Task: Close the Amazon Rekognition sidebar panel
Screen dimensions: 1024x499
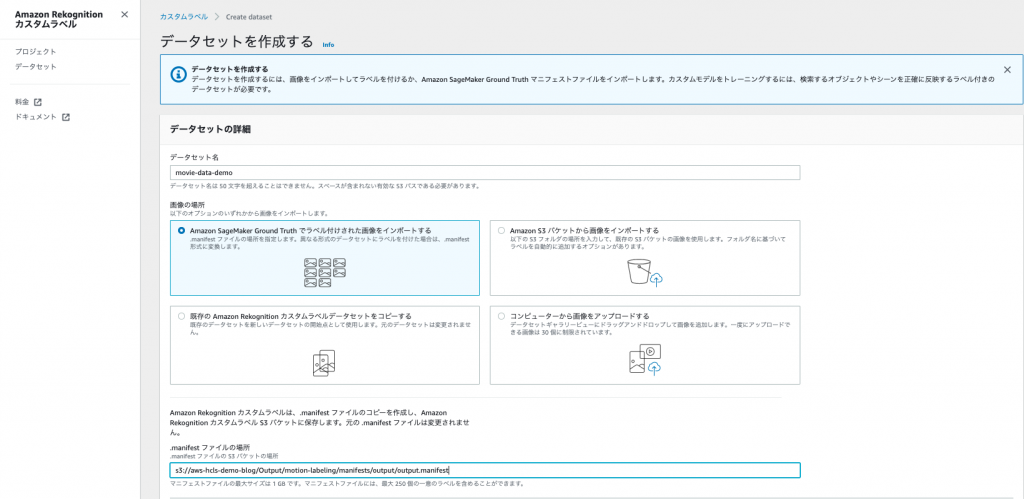Action: pyautogui.click(x=125, y=14)
